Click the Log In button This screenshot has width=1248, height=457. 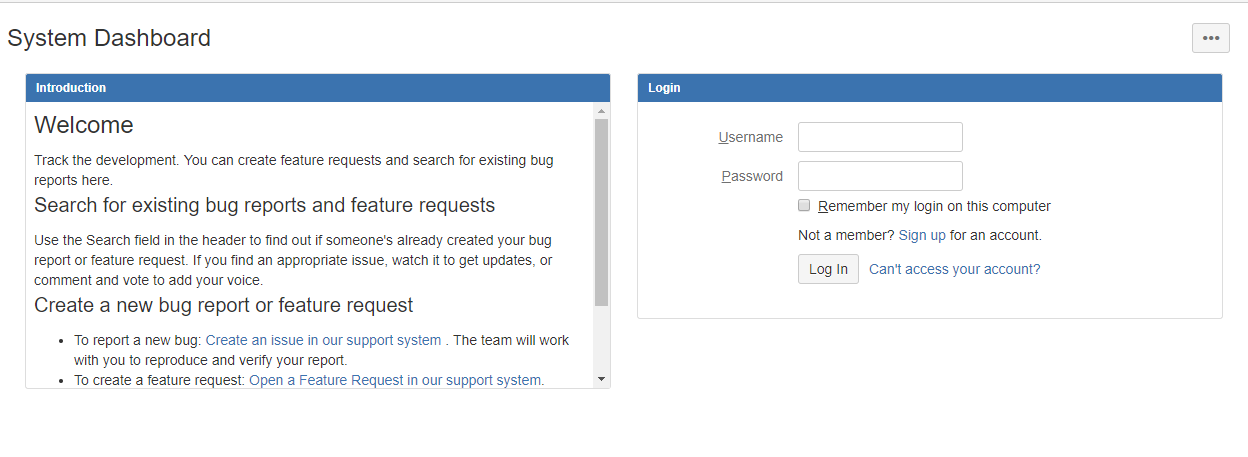click(x=828, y=269)
